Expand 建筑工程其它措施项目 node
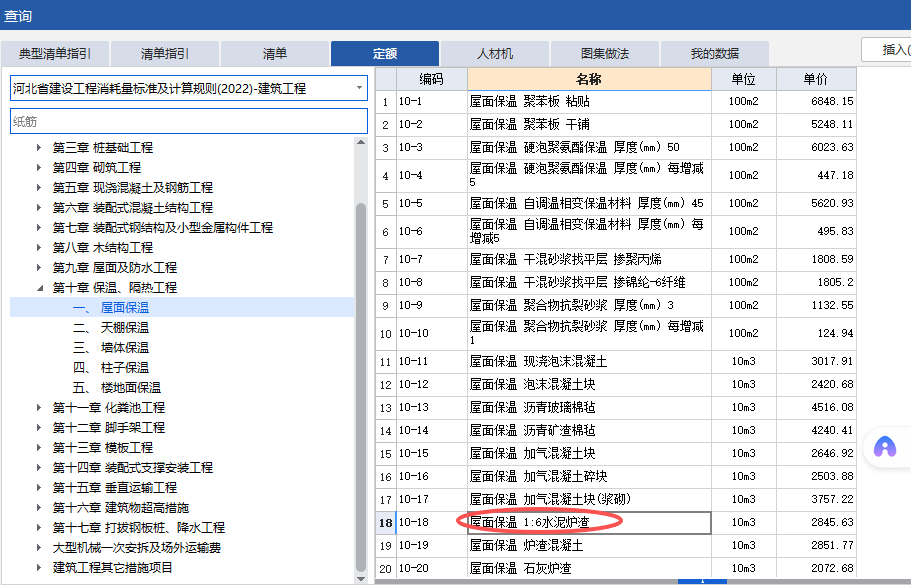 pyautogui.click(x=39, y=568)
